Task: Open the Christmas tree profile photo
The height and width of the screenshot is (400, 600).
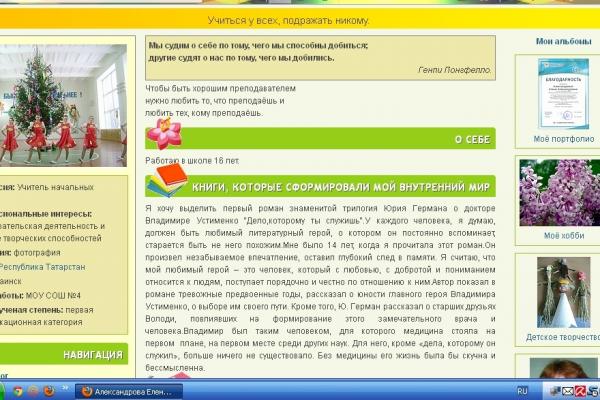Action: [x=63, y=105]
